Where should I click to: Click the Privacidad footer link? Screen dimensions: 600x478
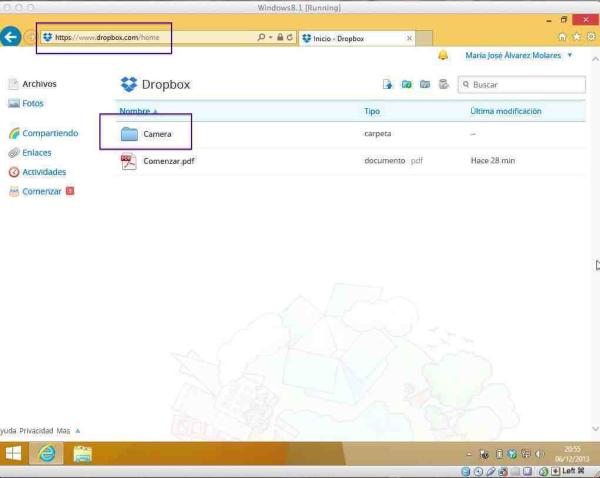point(36,431)
